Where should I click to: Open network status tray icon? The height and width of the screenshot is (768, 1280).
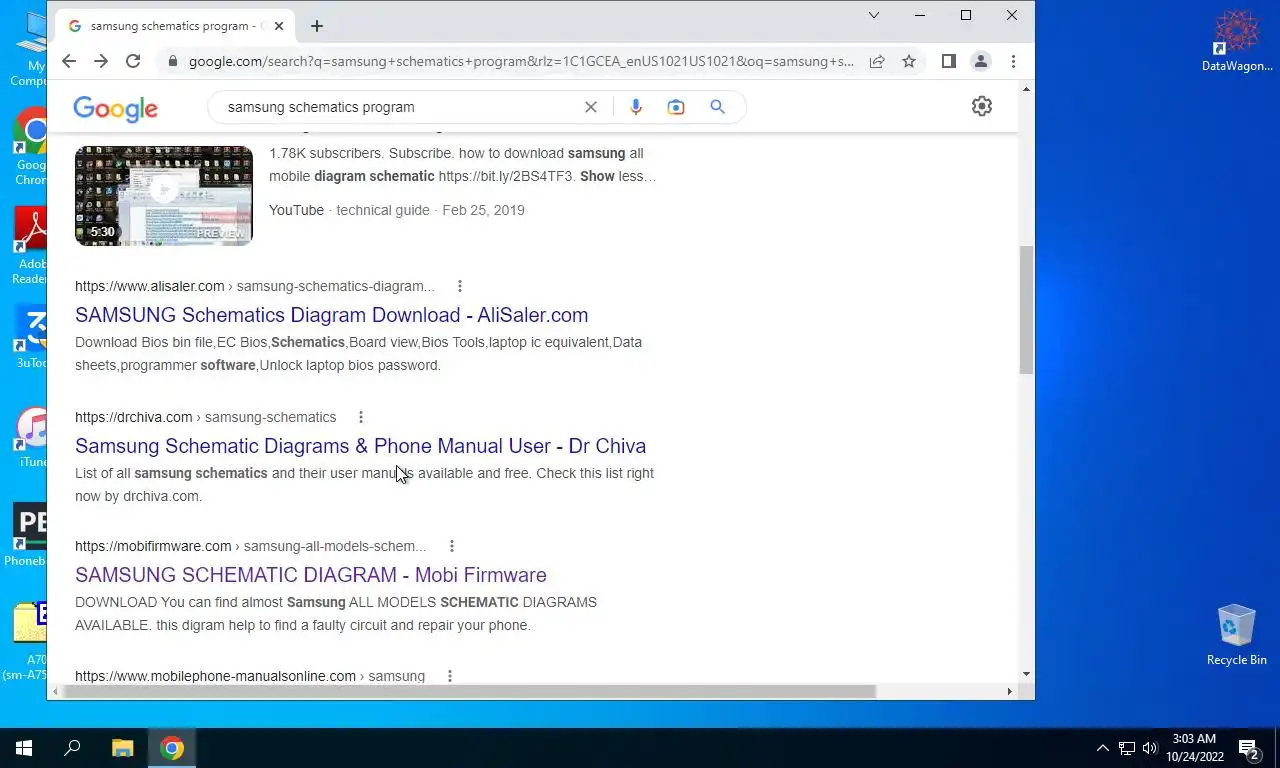1127,748
